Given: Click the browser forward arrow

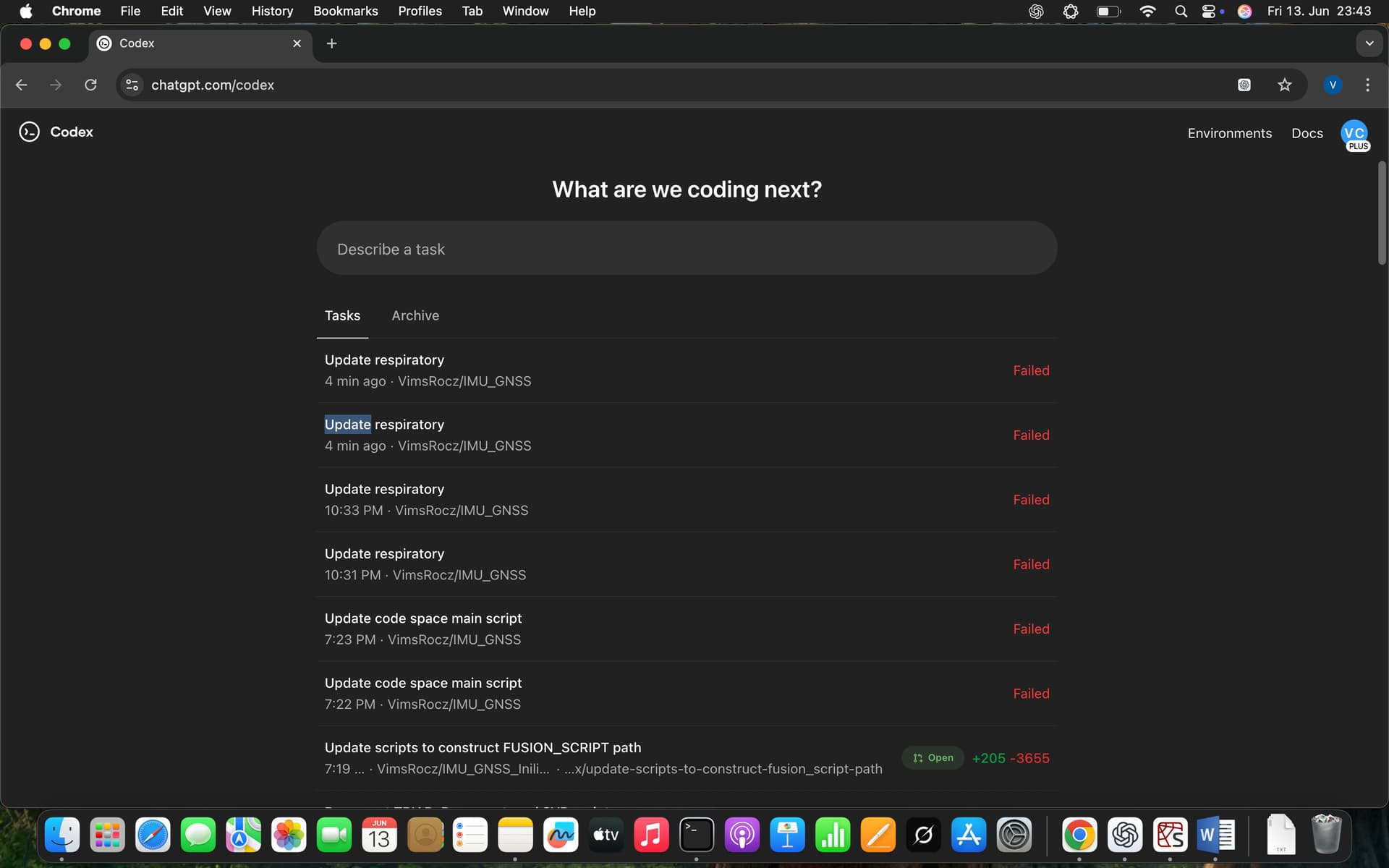Looking at the screenshot, I should [56, 85].
